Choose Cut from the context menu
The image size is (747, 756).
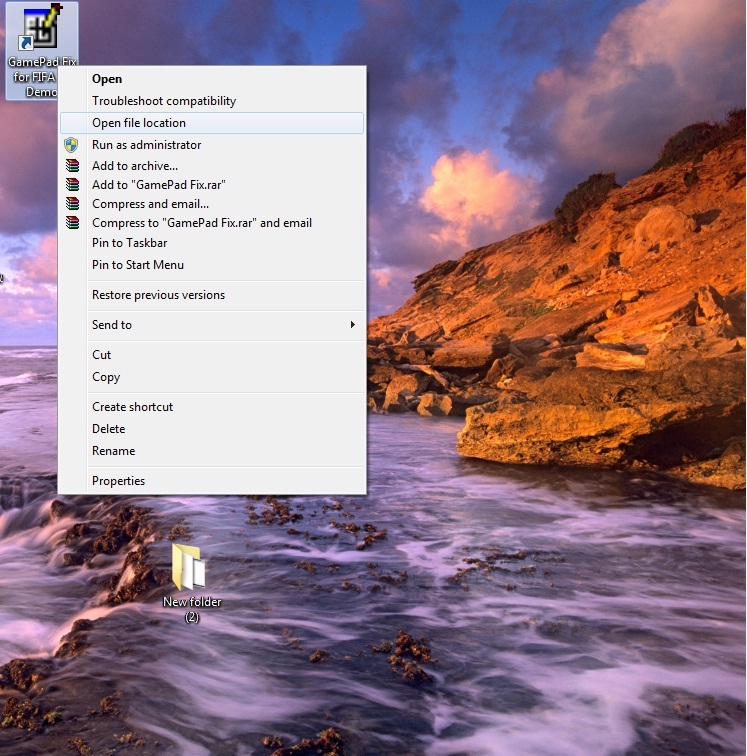click(212, 355)
